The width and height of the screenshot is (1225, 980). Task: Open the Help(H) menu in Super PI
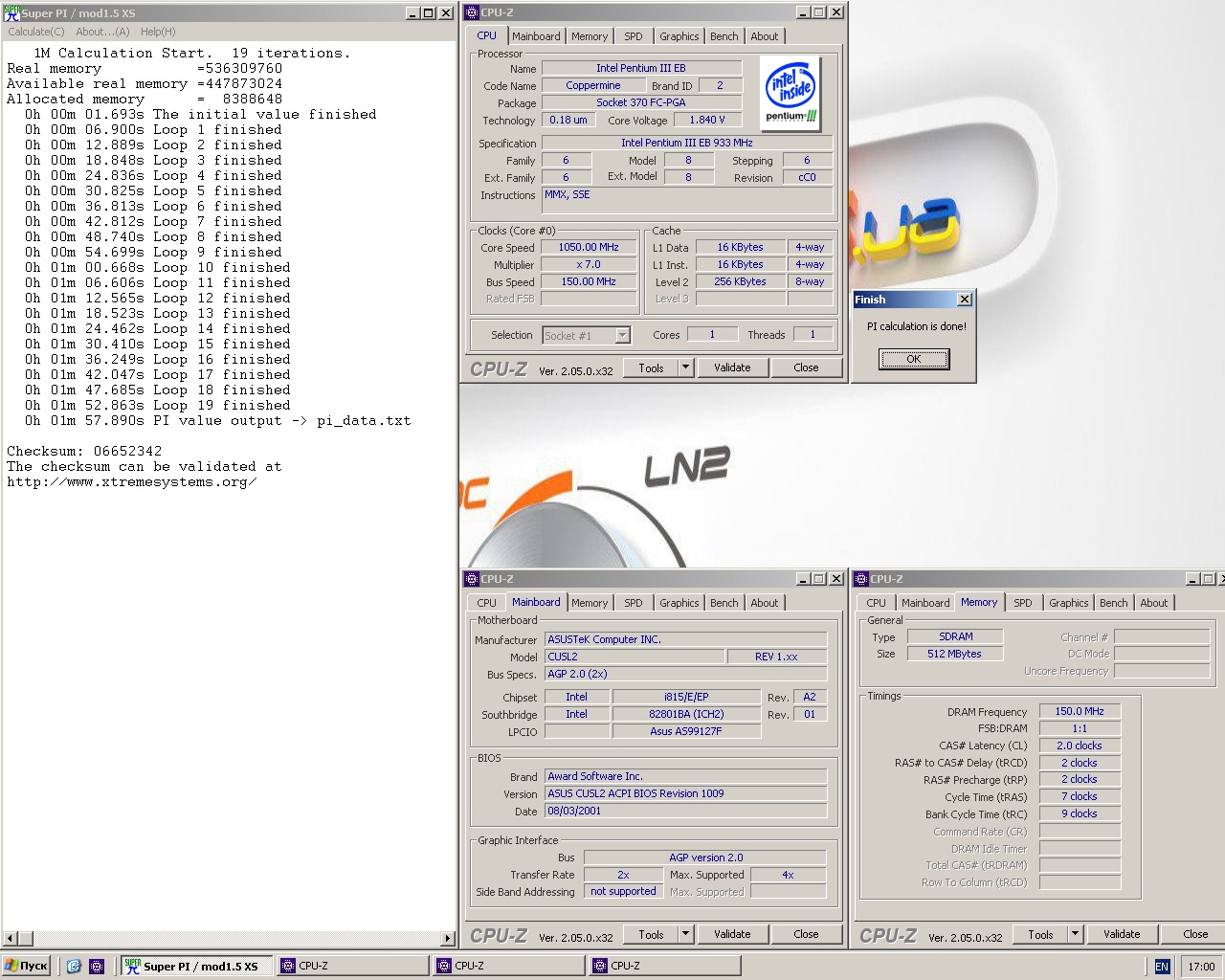pyautogui.click(x=158, y=32)
